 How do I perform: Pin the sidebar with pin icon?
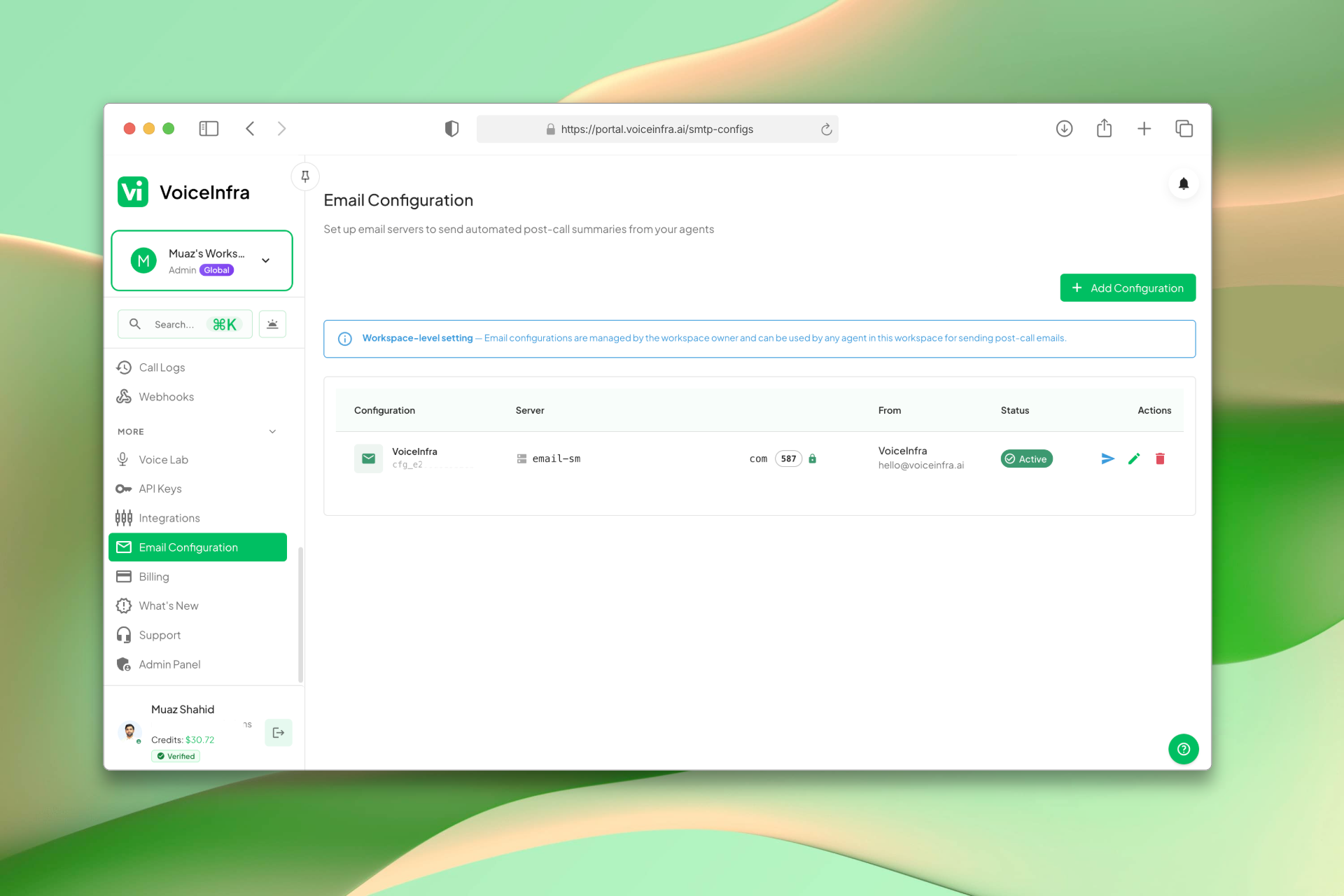(305, 176)
